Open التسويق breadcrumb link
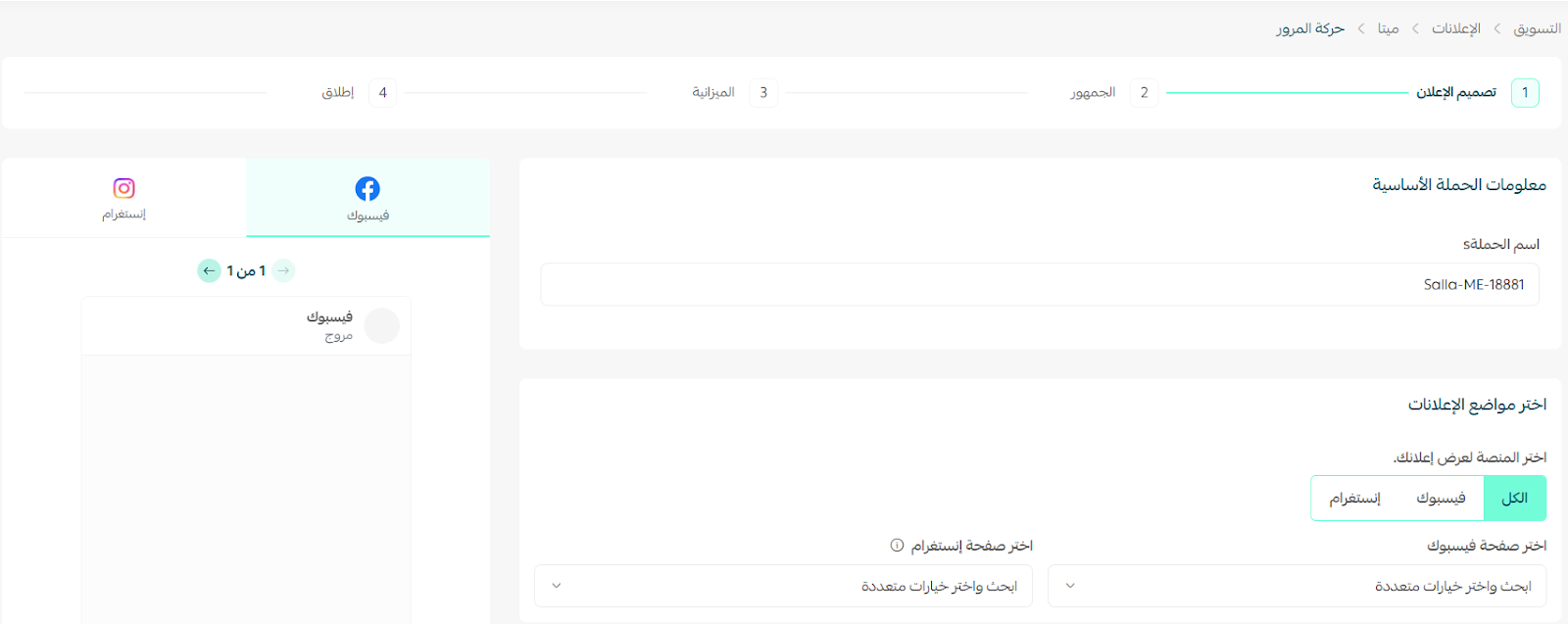Image resolution: width=1568 pixels, height=624 pixels. [x=1537, y=29]
